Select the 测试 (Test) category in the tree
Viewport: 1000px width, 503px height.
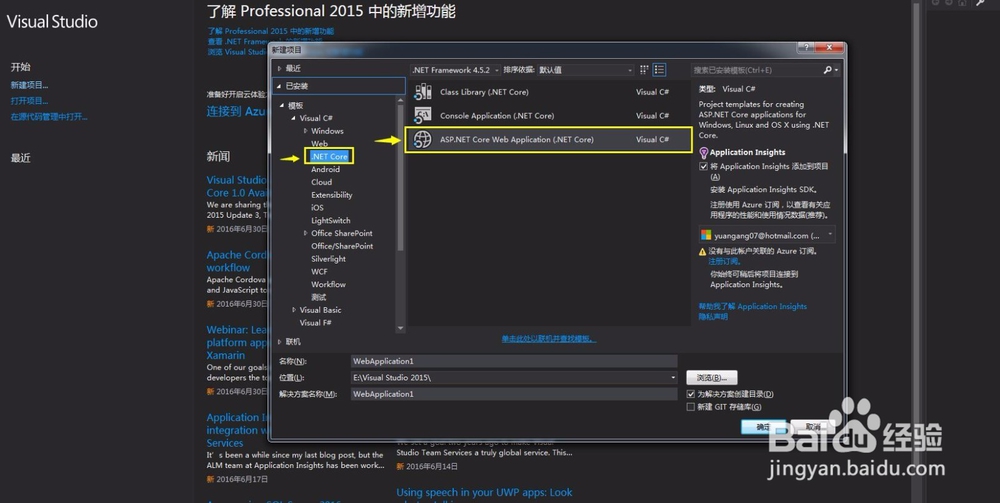318,297
